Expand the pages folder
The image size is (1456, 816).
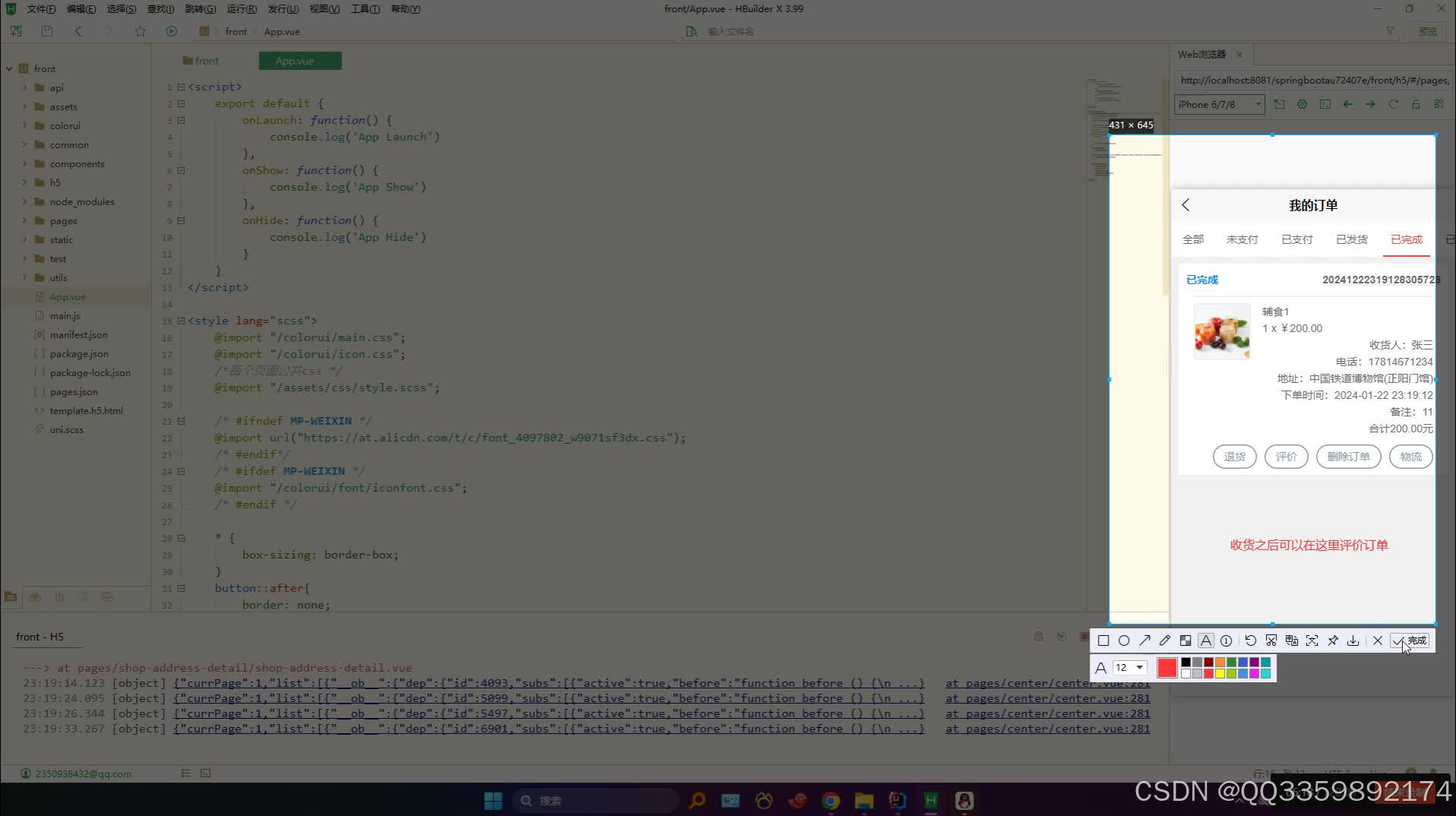[x=25, y=220]
